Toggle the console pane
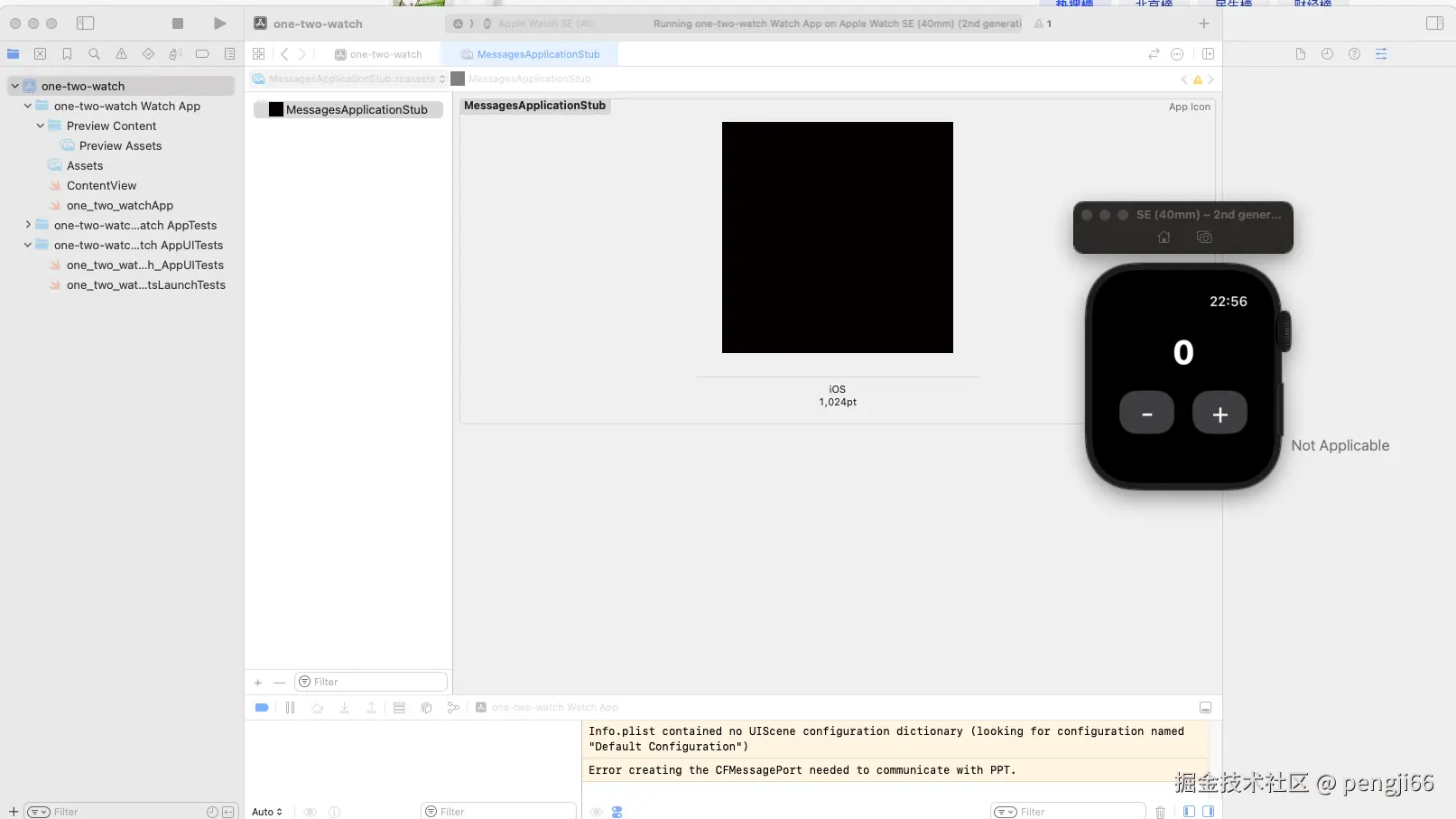 pyautogui.click(x=1208, y=812)
